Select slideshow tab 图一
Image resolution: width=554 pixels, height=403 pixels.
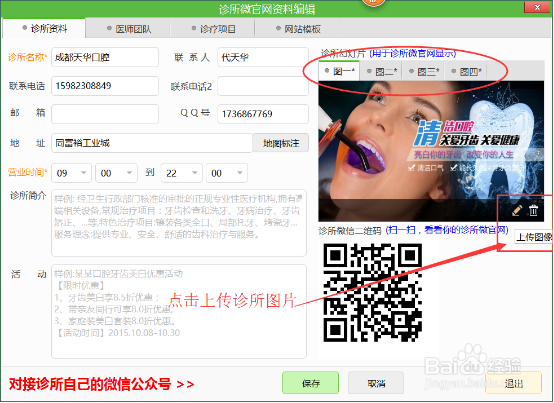point(339,71)
